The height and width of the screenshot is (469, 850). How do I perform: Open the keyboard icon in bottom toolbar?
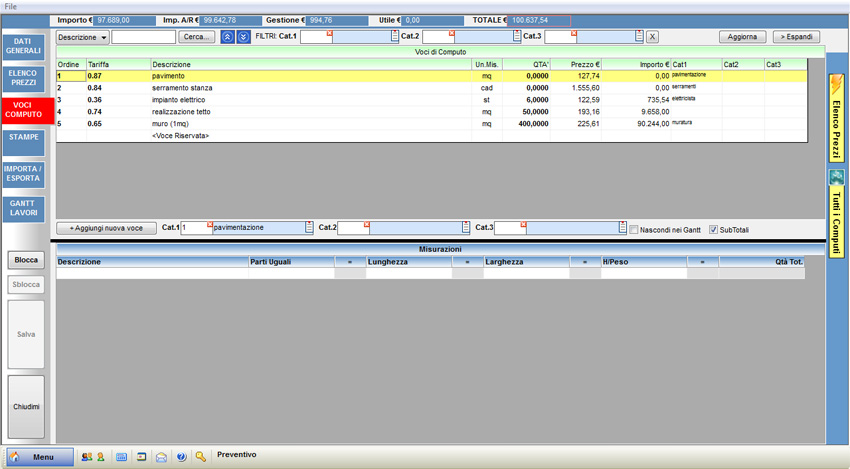point(121,457)
